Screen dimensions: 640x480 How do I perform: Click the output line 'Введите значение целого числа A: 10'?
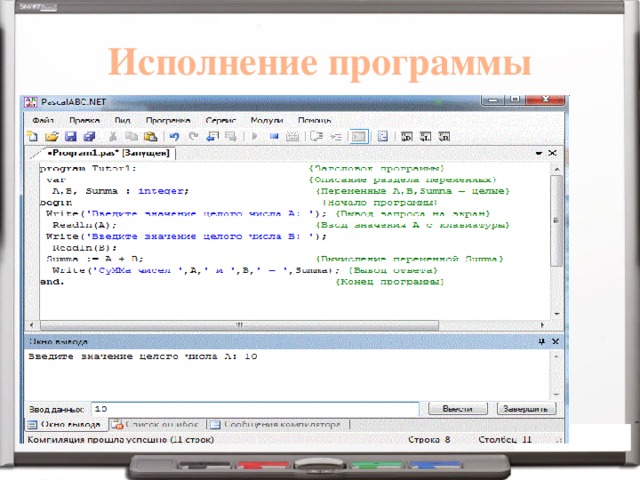pyautogui.click(x=143, y=356)
